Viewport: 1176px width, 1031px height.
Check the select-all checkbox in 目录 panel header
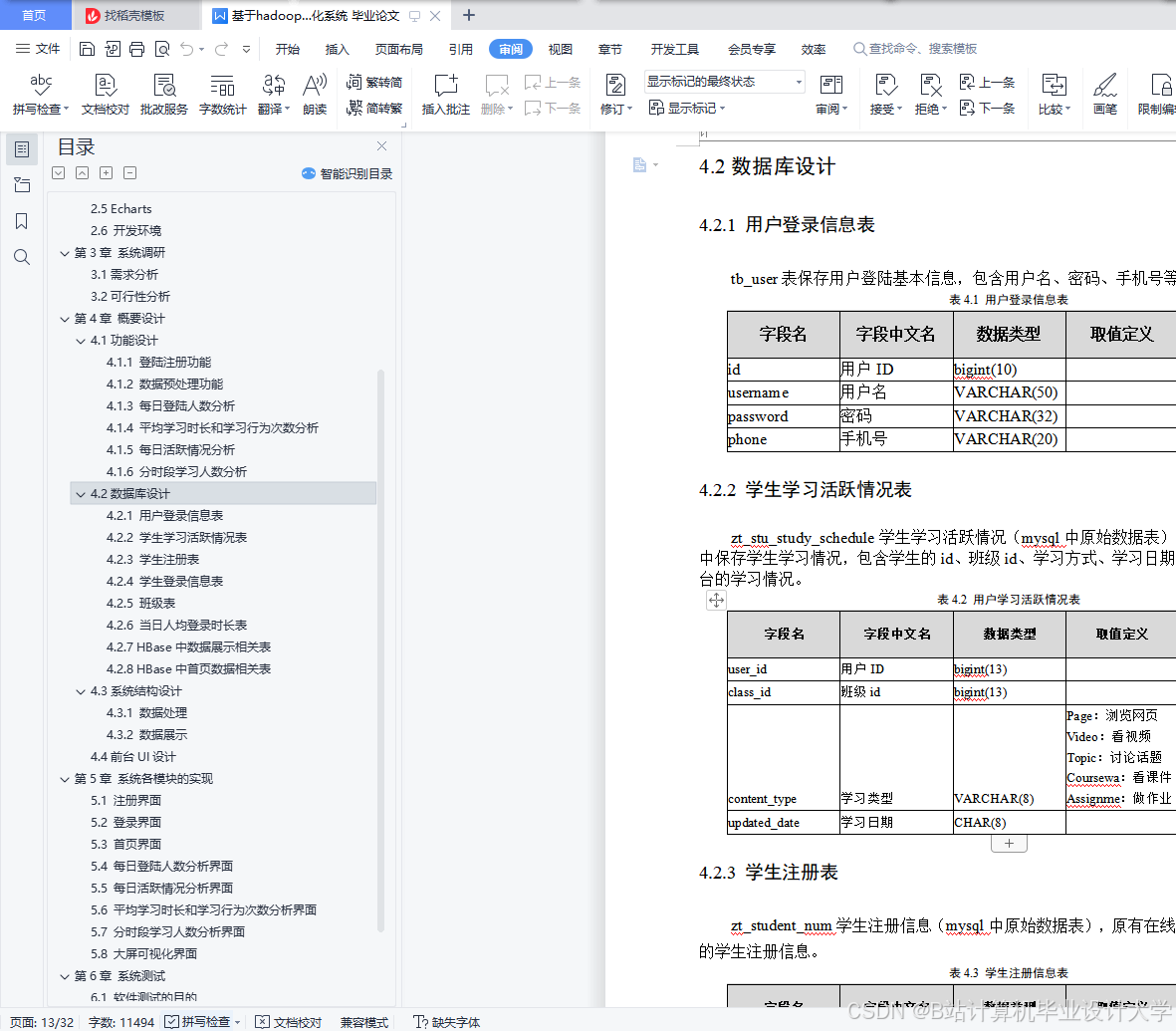coord(57,172)
